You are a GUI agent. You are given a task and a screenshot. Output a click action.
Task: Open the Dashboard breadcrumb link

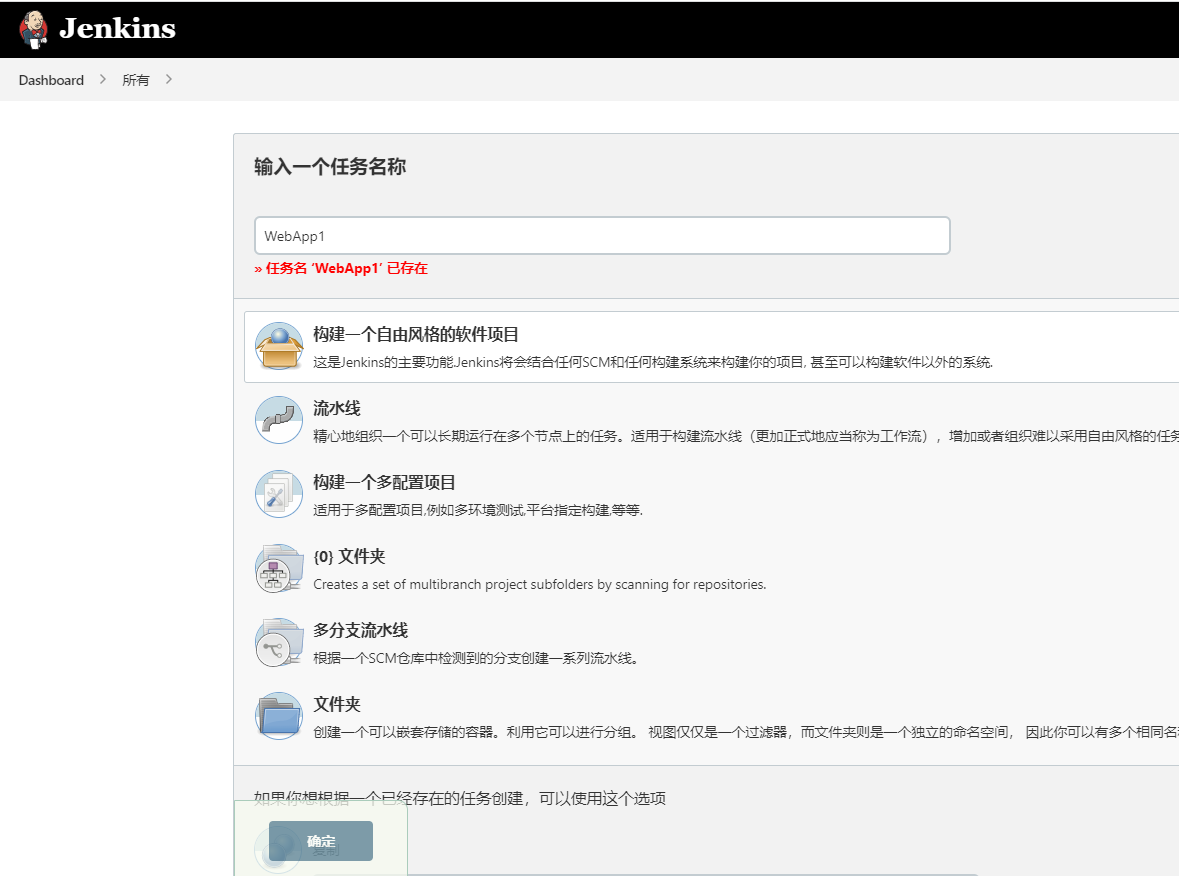(x=51, y=80)
